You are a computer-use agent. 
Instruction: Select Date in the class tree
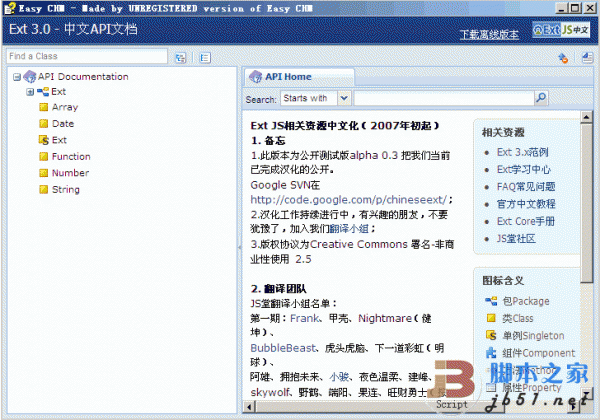pyautogui.click(x=63, y=124)
